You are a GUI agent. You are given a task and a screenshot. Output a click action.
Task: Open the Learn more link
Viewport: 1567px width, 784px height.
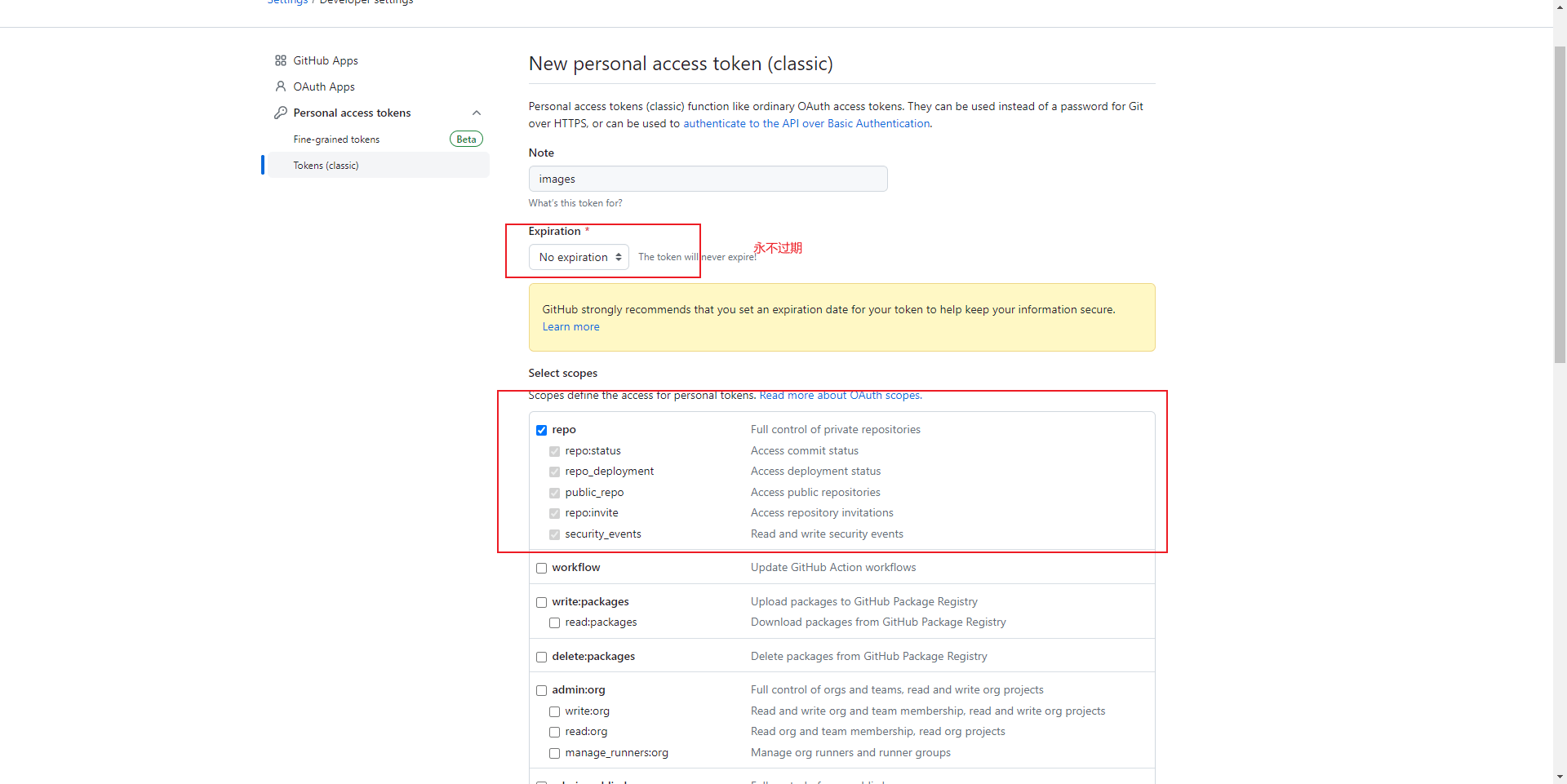[570, 327]
